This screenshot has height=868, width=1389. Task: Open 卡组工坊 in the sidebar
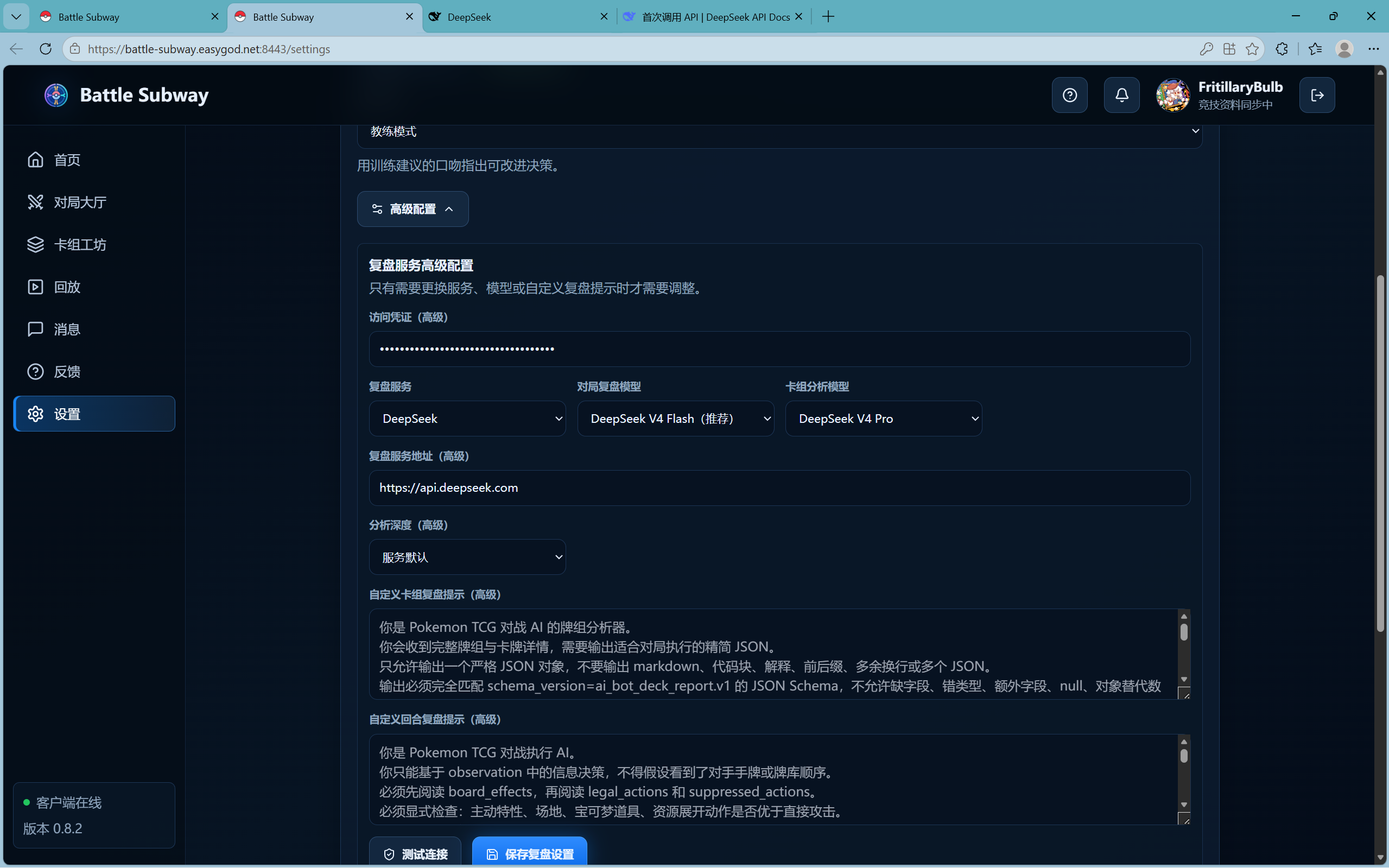coord(94,245)
